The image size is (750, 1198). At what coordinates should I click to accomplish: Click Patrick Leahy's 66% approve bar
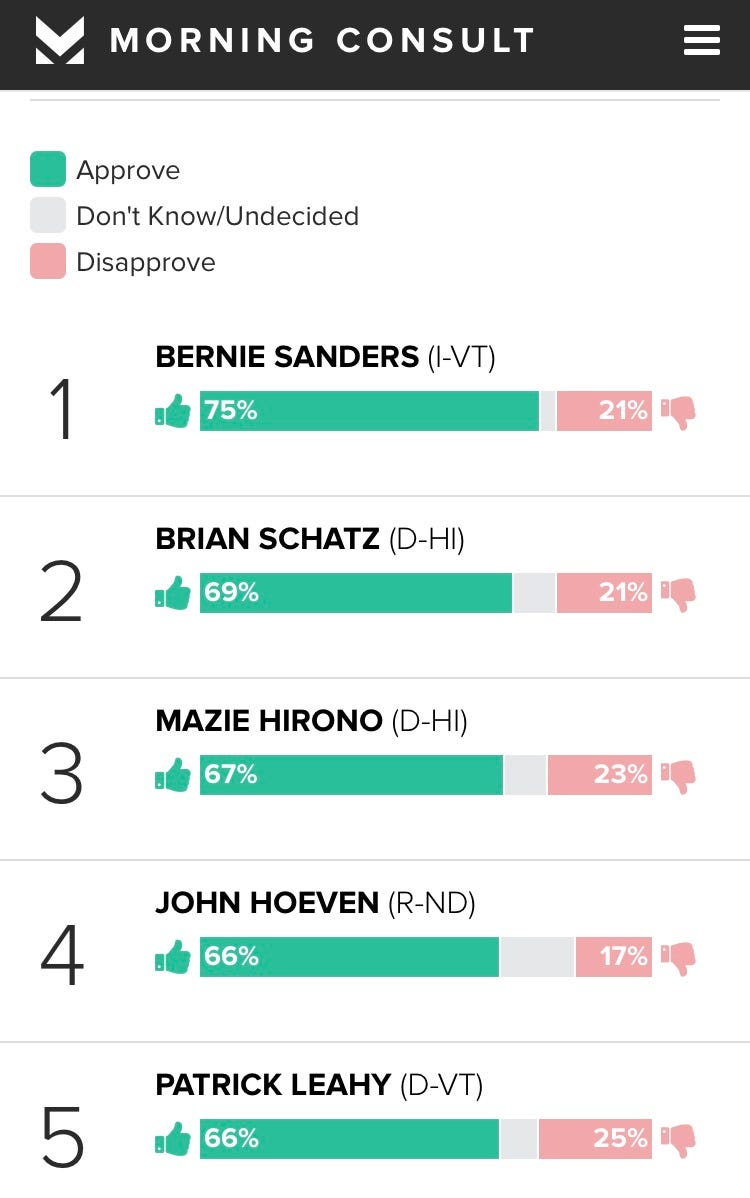349,1138
